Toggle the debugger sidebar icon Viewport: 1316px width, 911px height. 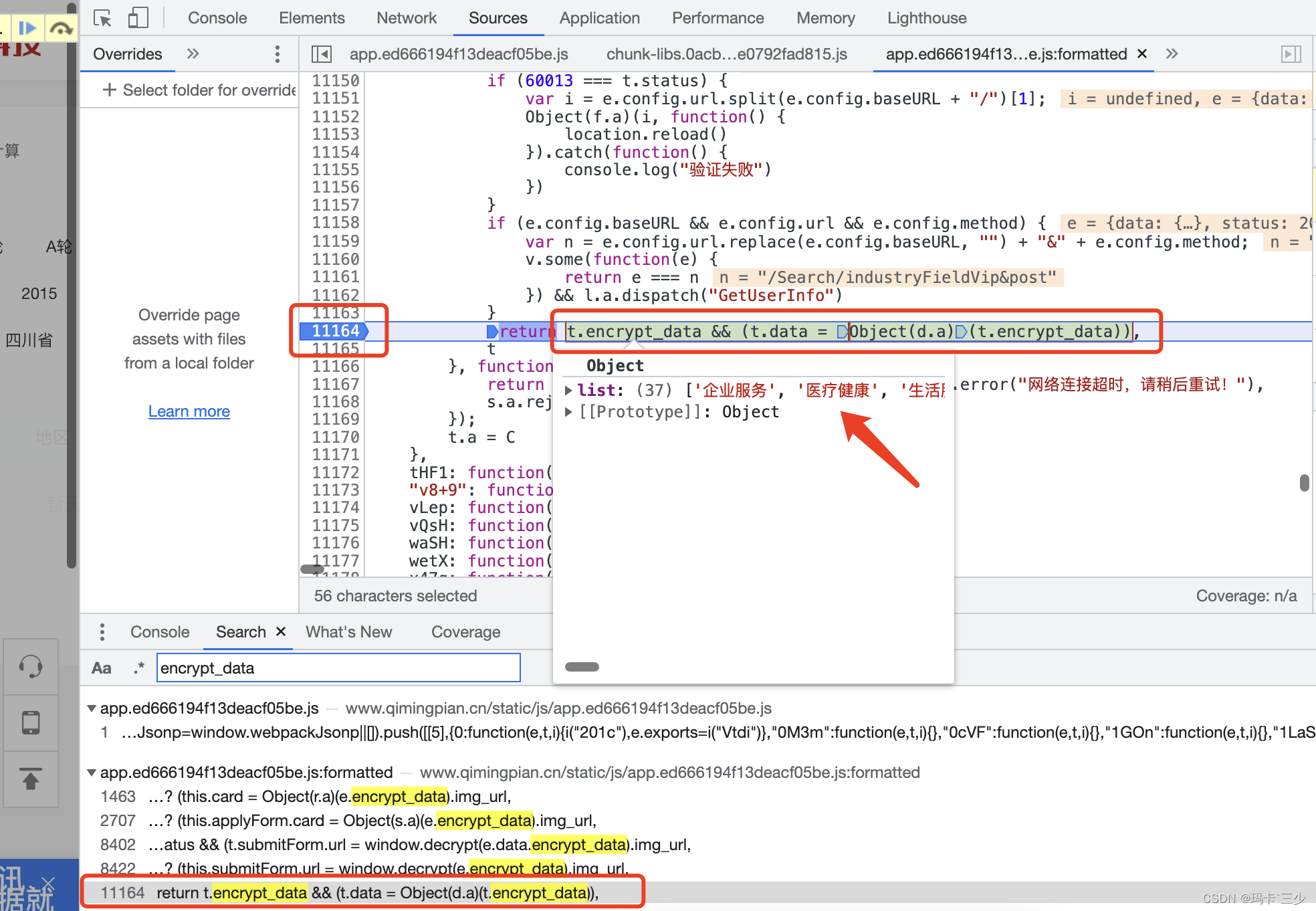pyautogui.click(x=1291, y=54)
